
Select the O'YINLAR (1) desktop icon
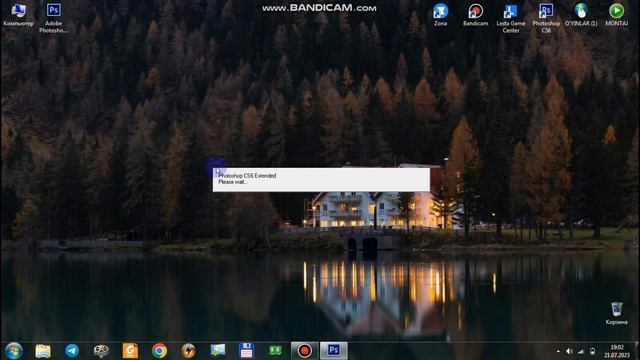(x=581, y=15)
